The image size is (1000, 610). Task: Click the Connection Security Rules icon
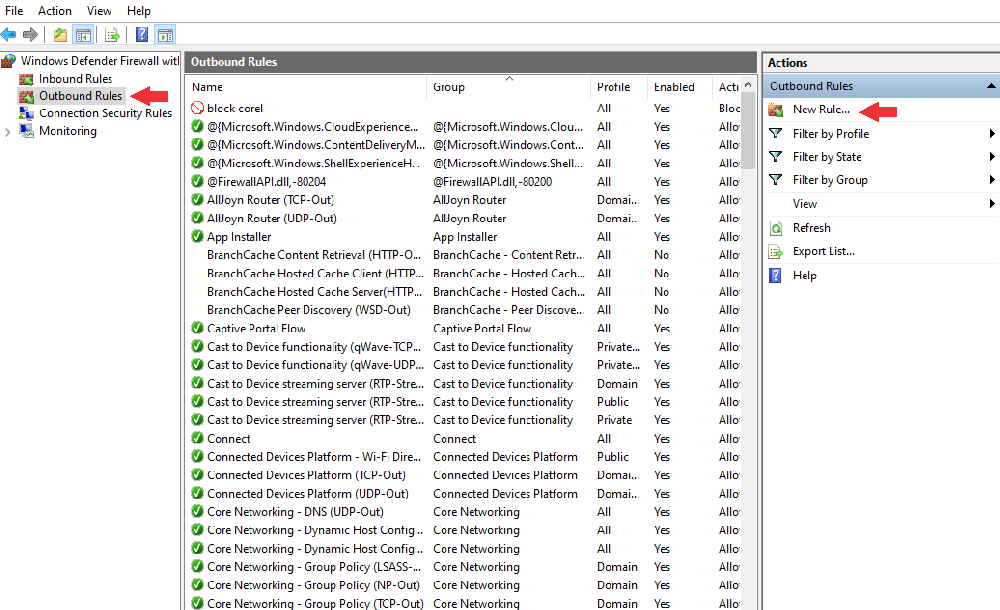26,114
